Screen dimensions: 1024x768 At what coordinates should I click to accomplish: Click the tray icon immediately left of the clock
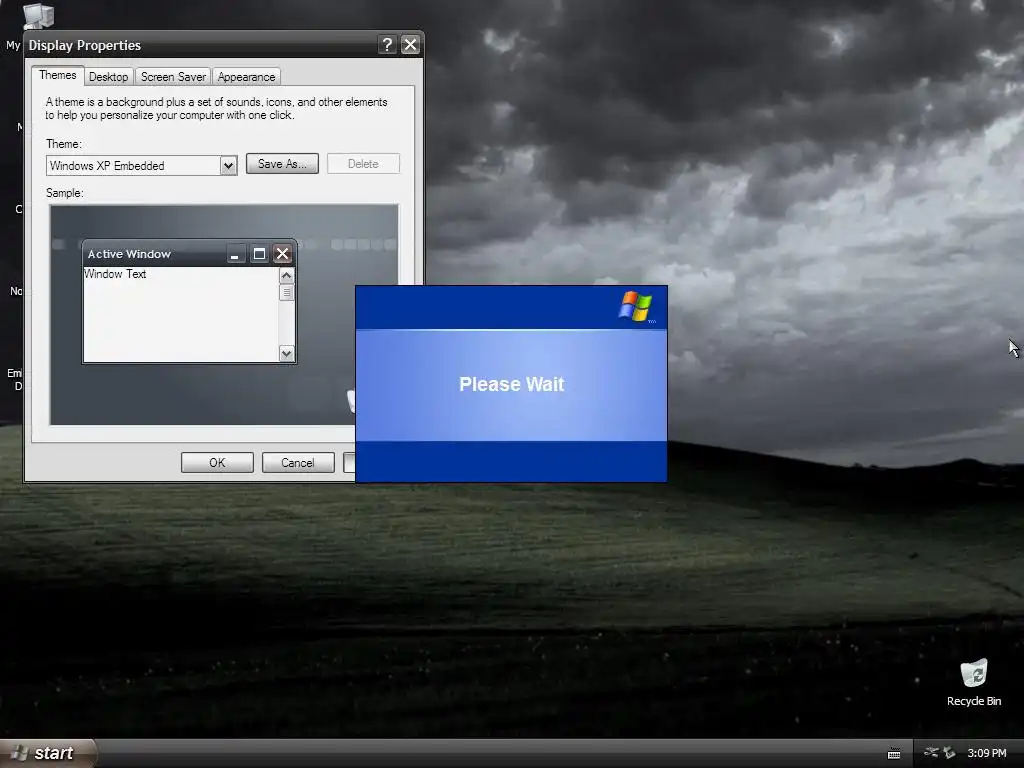click(x=950, y=753)
